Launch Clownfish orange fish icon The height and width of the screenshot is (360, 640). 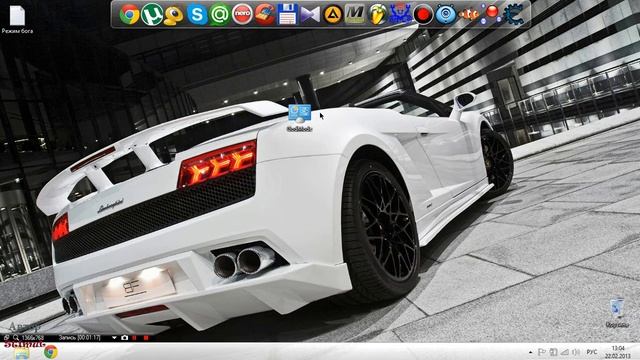click(x=468, y=15)
